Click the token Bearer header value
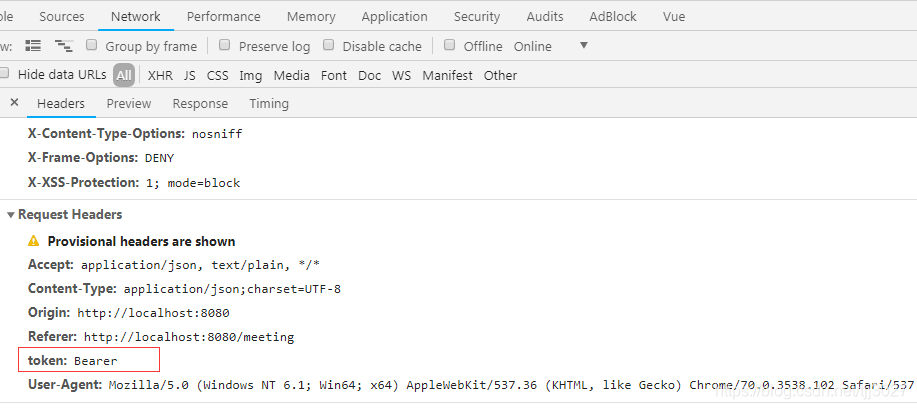The width and height of the screenshot is (917, 409). 95,360
